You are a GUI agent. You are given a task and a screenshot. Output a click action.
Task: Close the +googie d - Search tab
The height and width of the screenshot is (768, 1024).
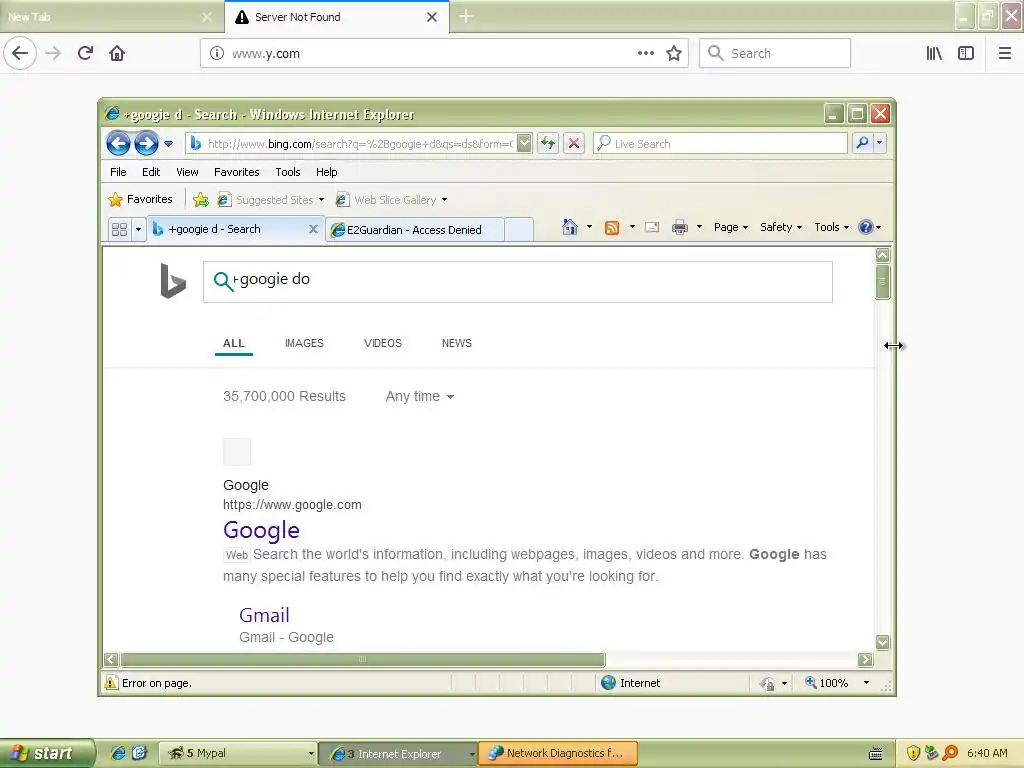coord(313,229)
